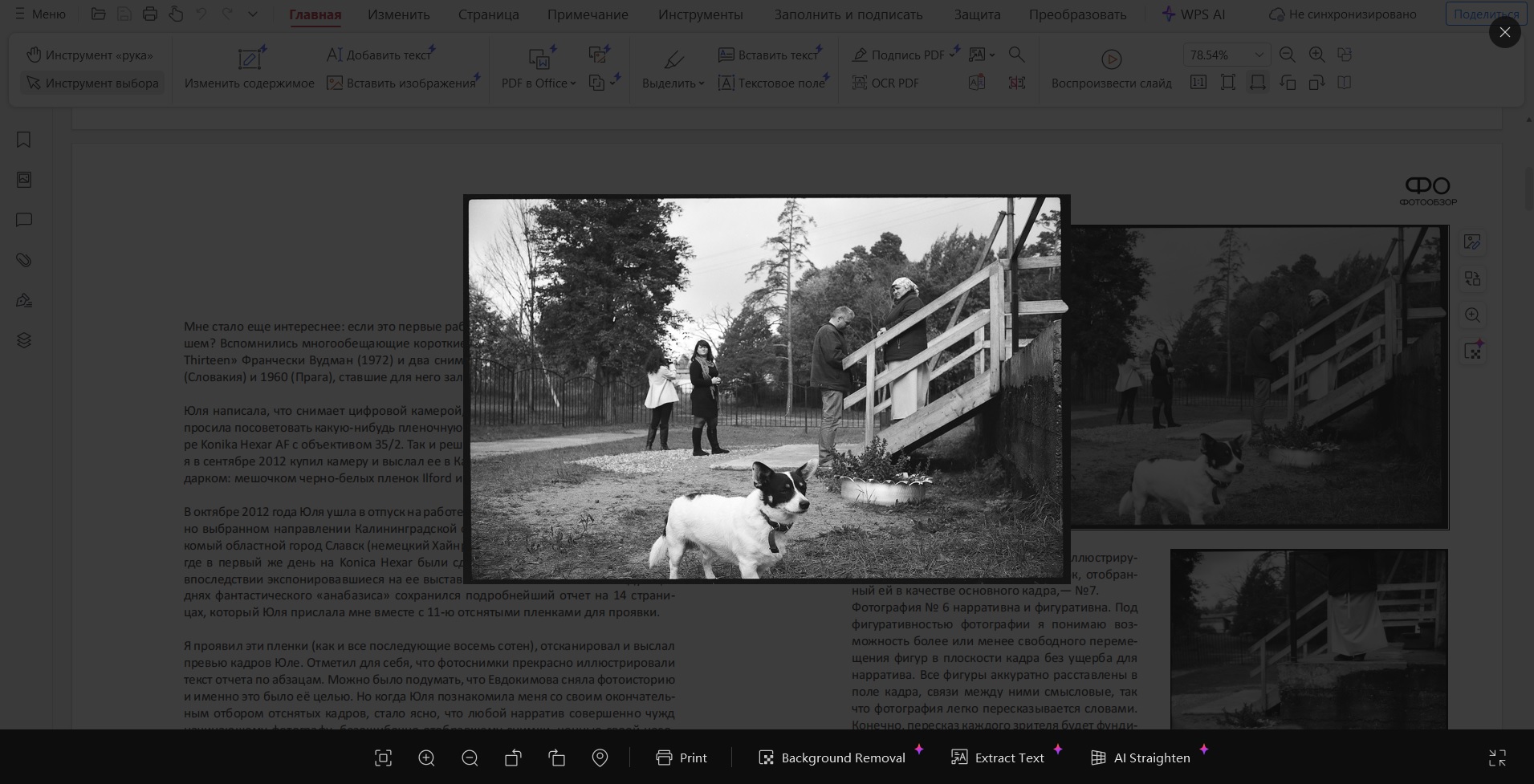Close the image preview overlay
The width and height of the screenshot is (1534, 784).
click(x=1504, y=32)
